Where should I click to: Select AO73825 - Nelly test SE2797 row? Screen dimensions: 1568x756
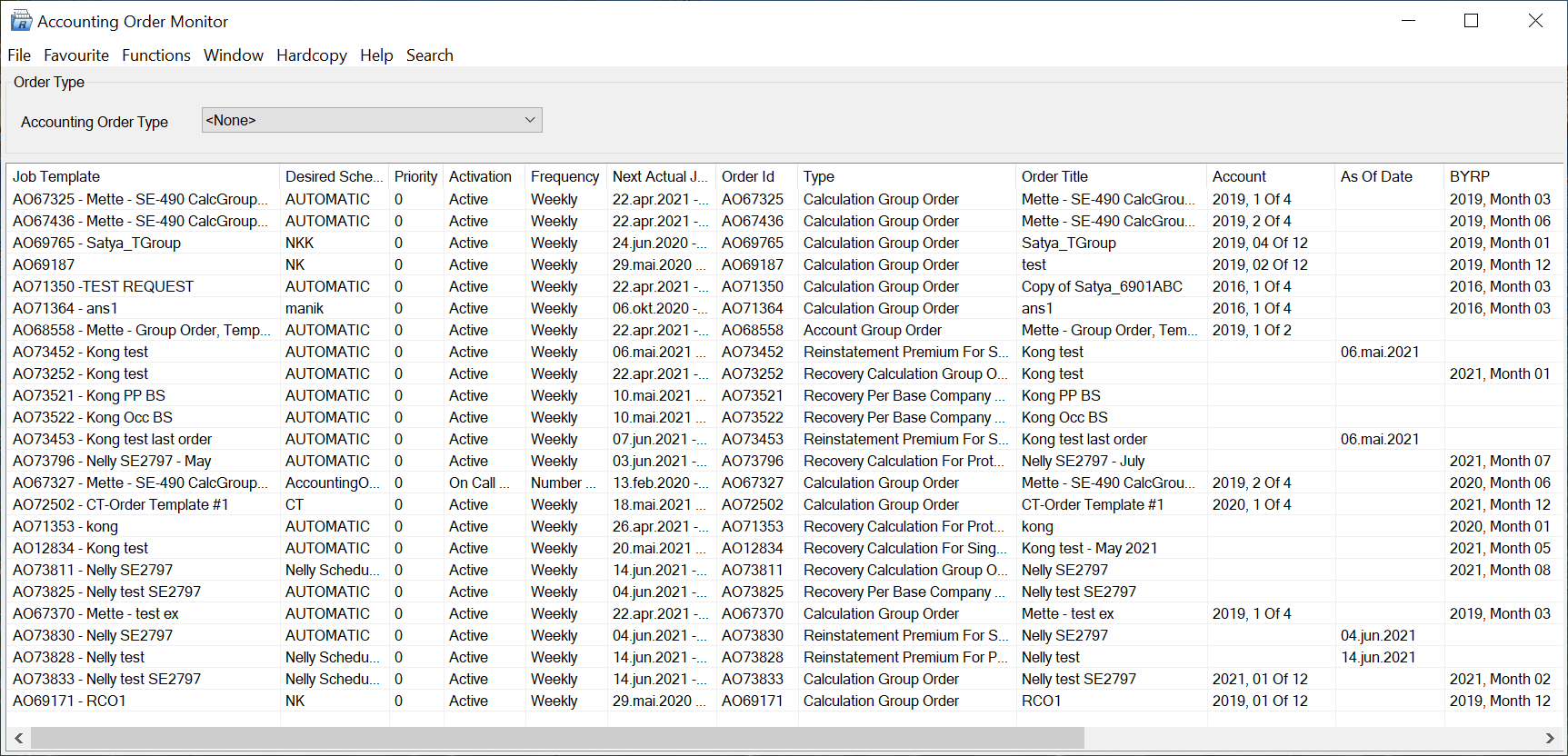(x=784, y=592)
